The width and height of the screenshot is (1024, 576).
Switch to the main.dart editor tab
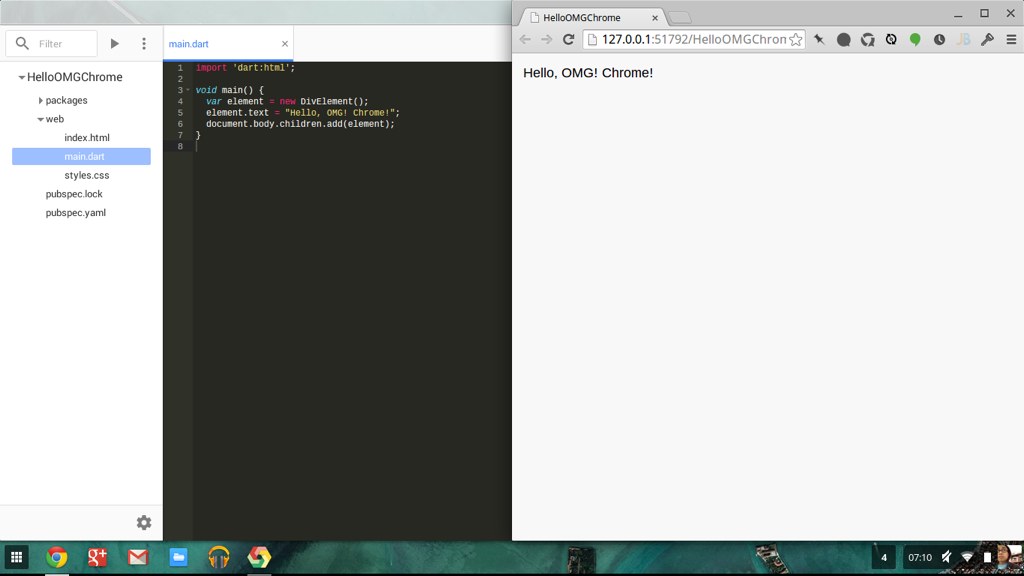click(189, 44)
